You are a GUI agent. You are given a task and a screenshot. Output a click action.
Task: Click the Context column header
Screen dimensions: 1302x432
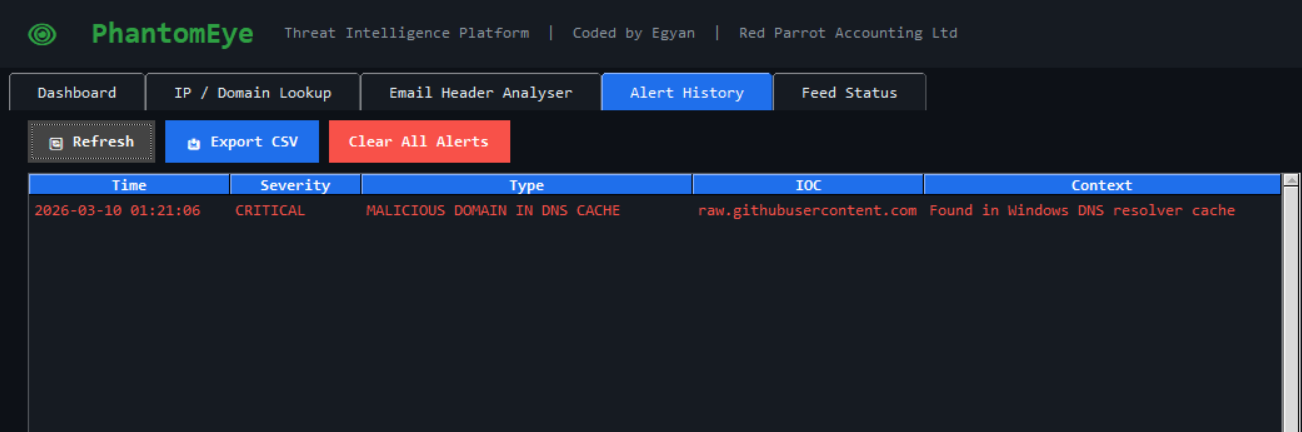click(x=1102, y=185)
